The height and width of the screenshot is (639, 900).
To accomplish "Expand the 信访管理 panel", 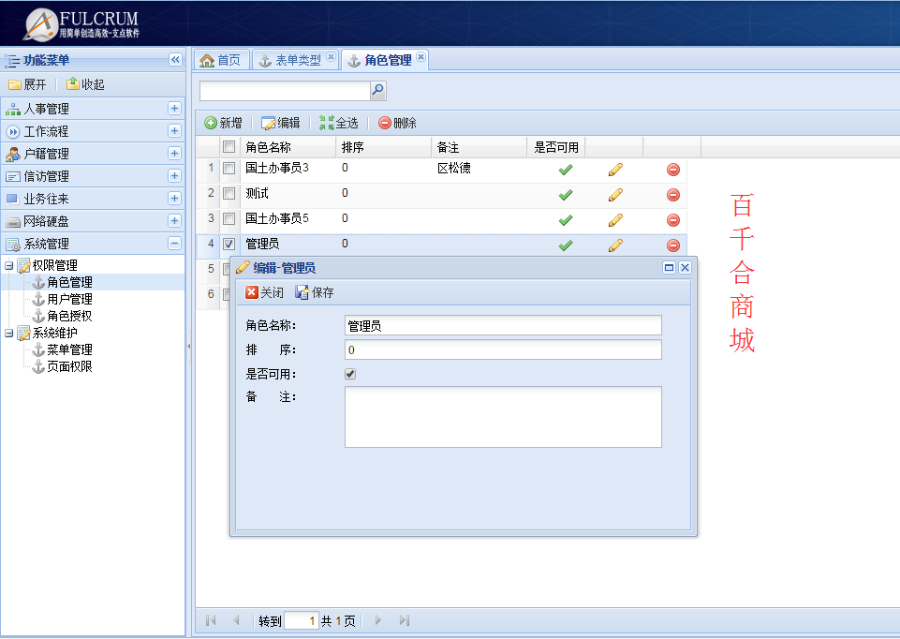I will (174, 176).
